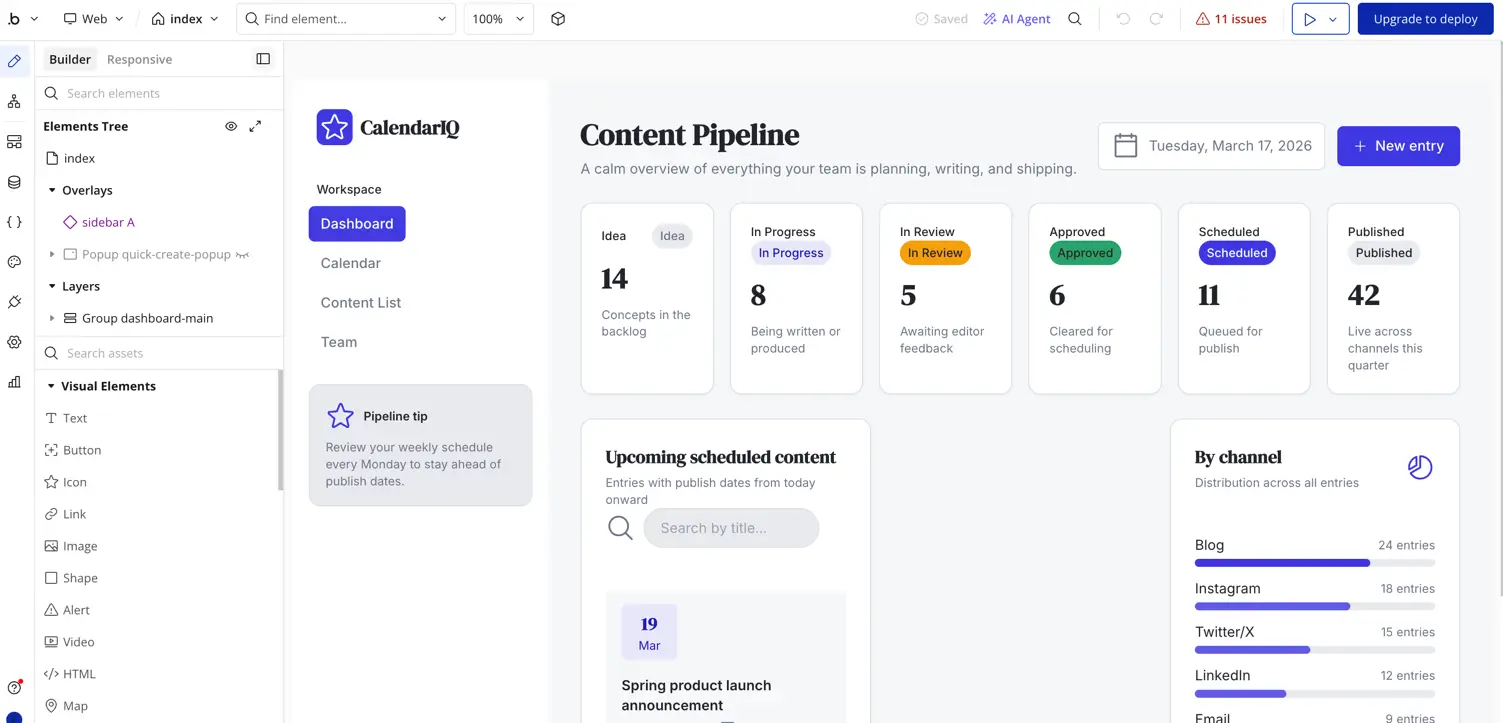Viewport: 1503px width, 723px height.
Task: Click Upgrade to deploy
Action: click(1425, 19)
